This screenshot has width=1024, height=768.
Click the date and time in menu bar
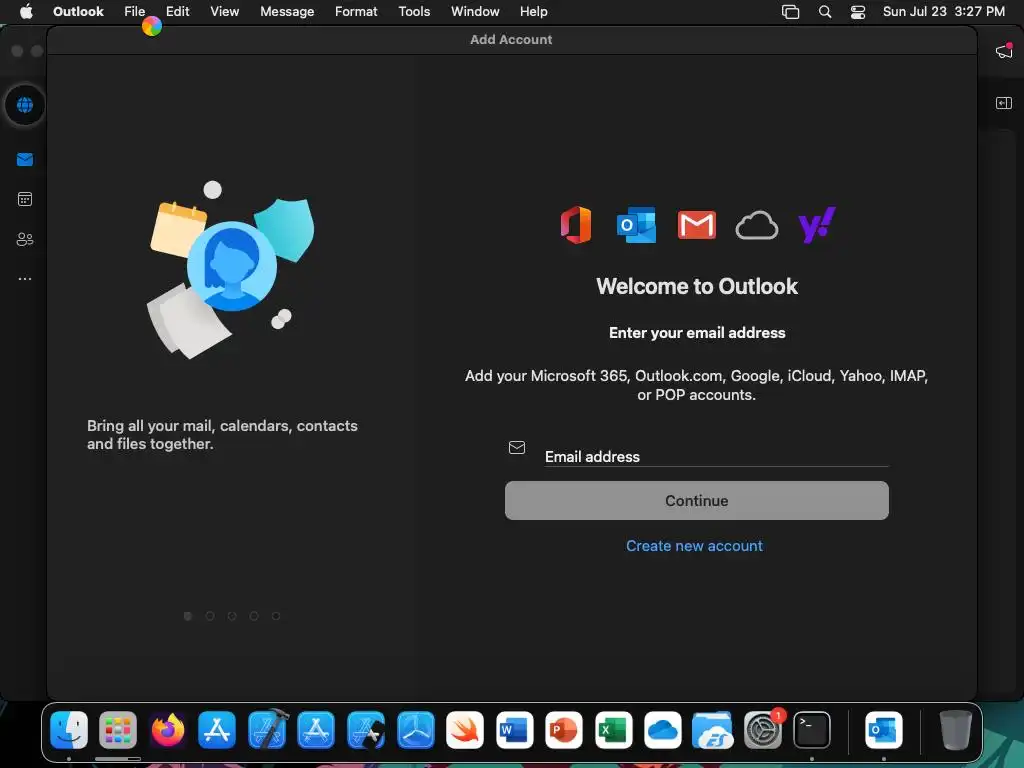click(944, 11)
